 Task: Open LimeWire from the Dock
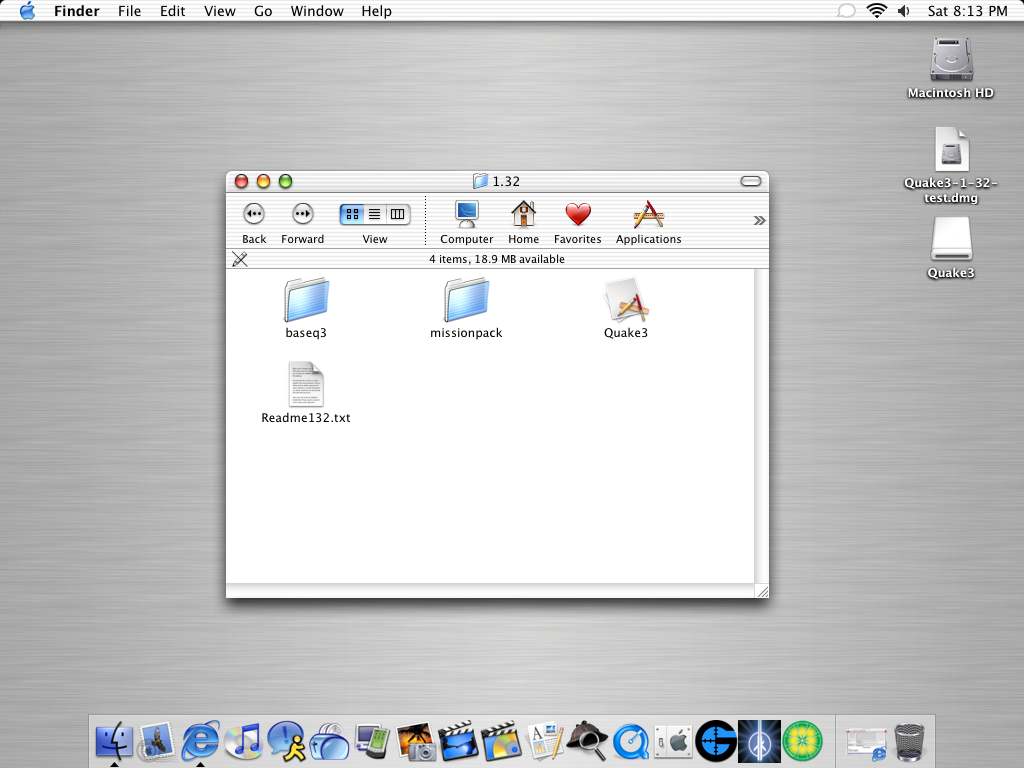click(x=802, y=741)
